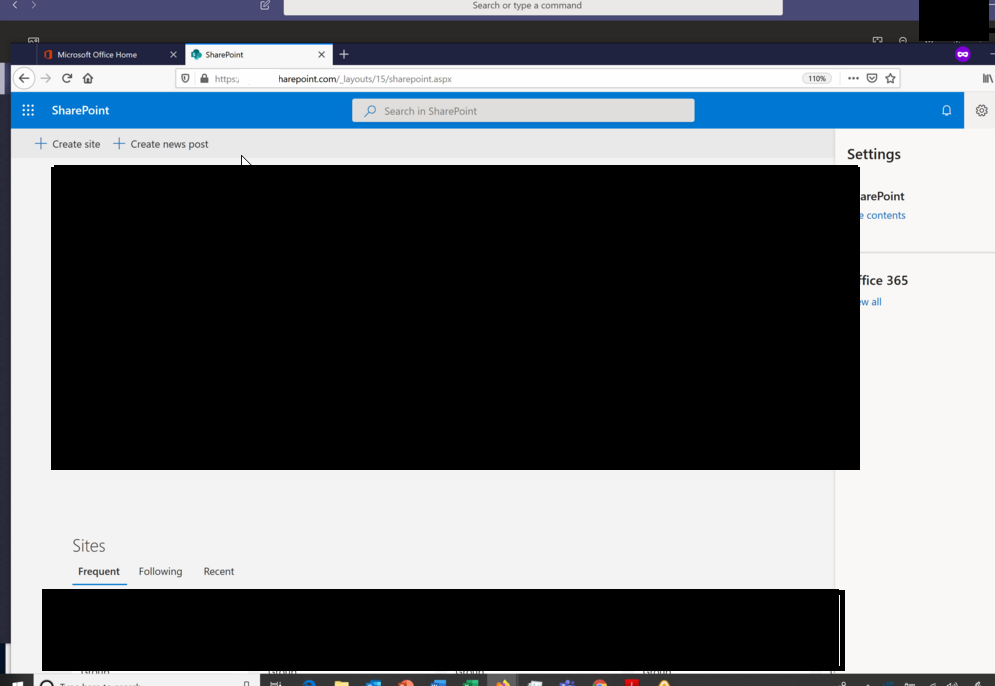Click the view all link under Office 365
995x686 pixels.
(x=871, y=302)
